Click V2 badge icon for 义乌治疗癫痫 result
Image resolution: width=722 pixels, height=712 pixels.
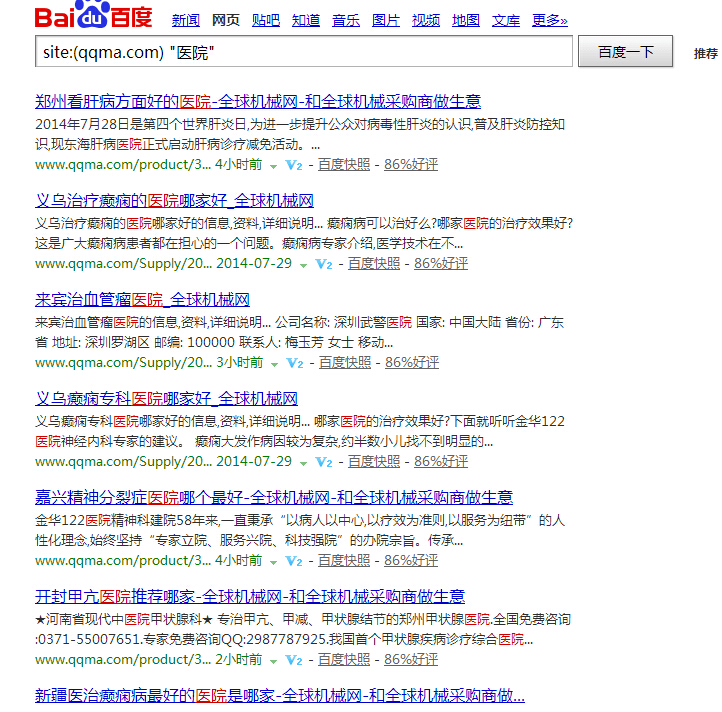click(x=324, y=264)
